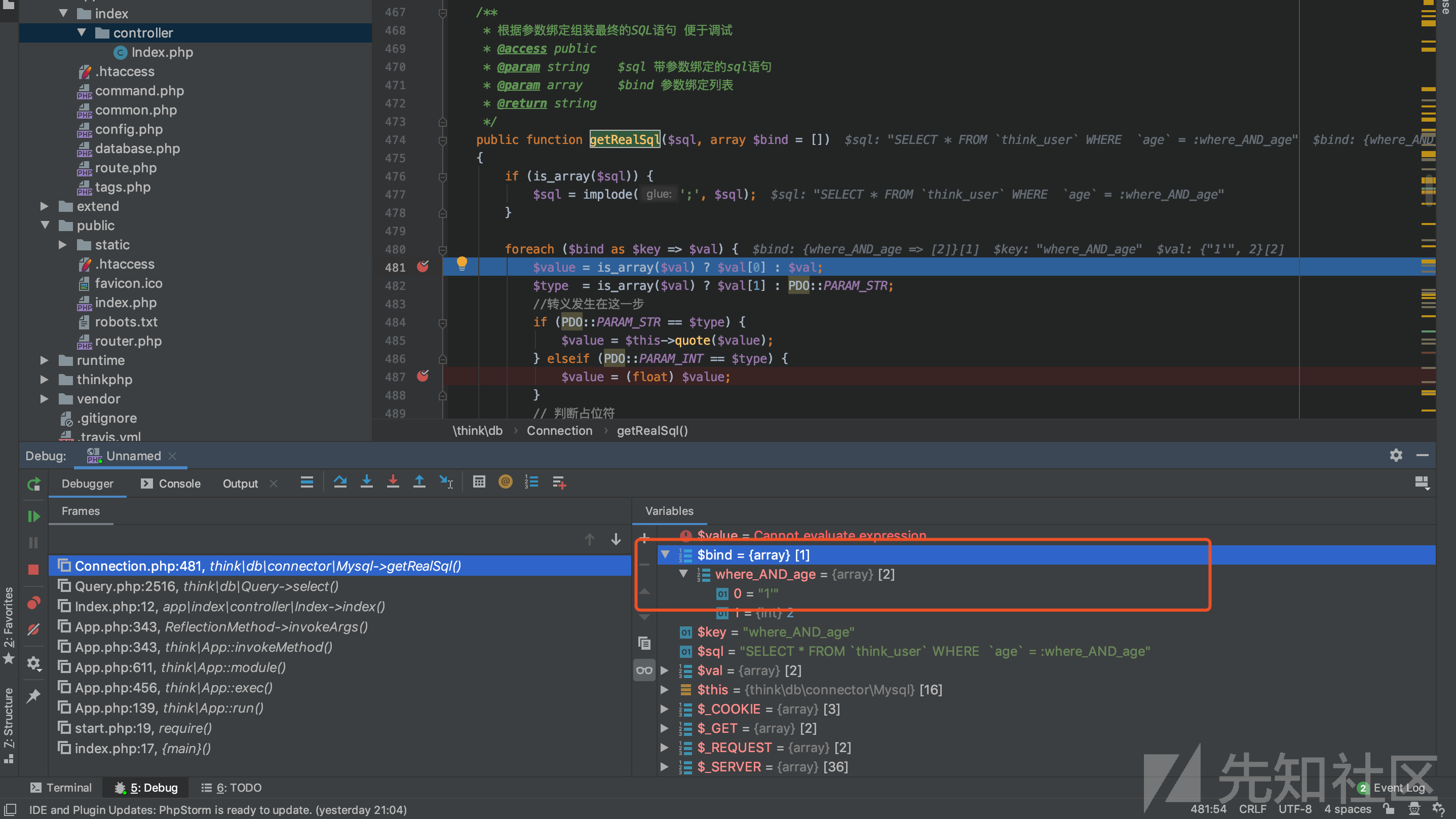Image resolution: width=1456 pixels, height=819 pixels.
Task: Stop the debug session
Action: pyautogui.click(x=33, y=570)
